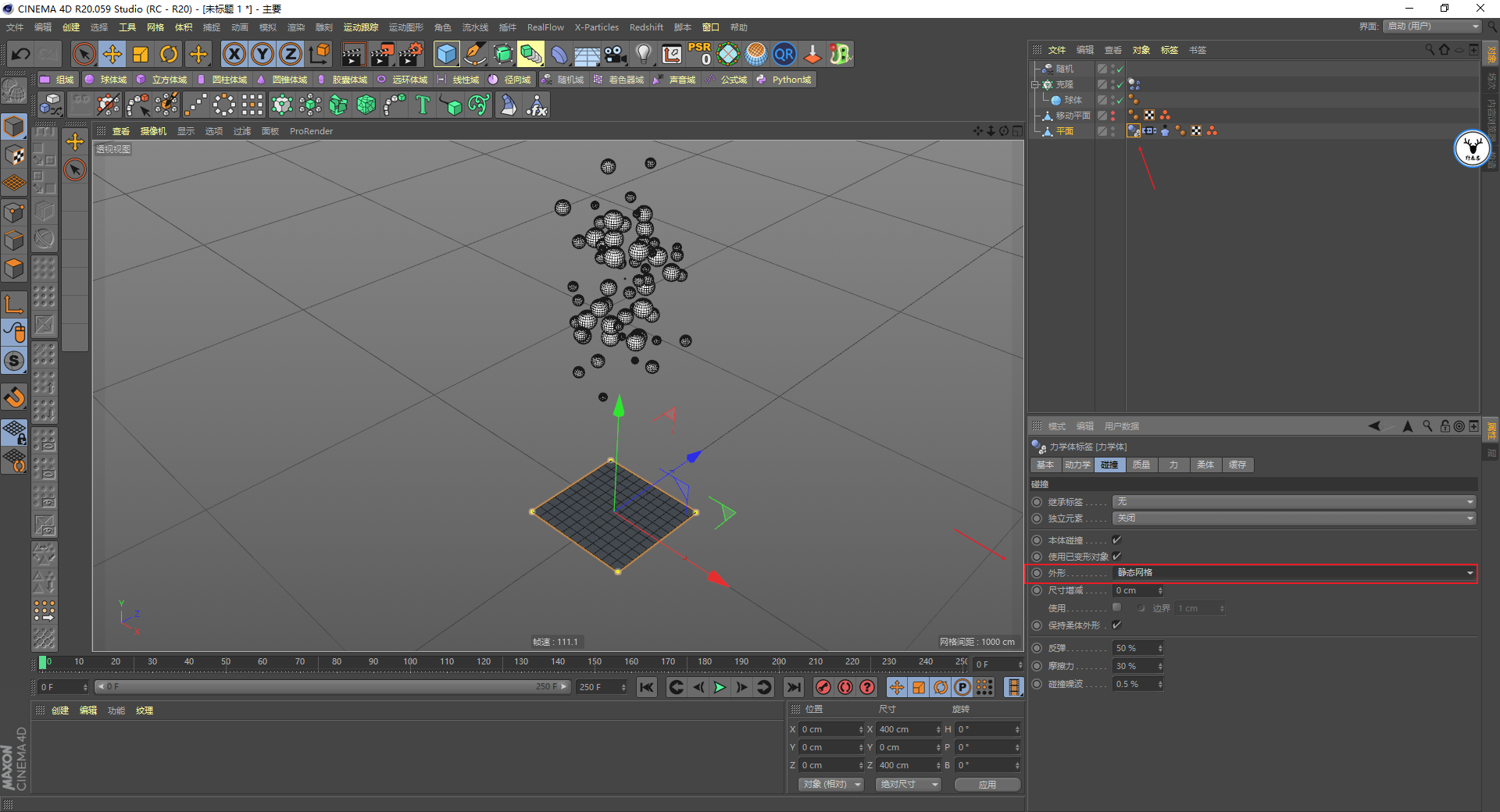Viewport: 1500px width, 812px height.
Task: Open the 运动图形 menu
Action: click(x=405, y=27)
